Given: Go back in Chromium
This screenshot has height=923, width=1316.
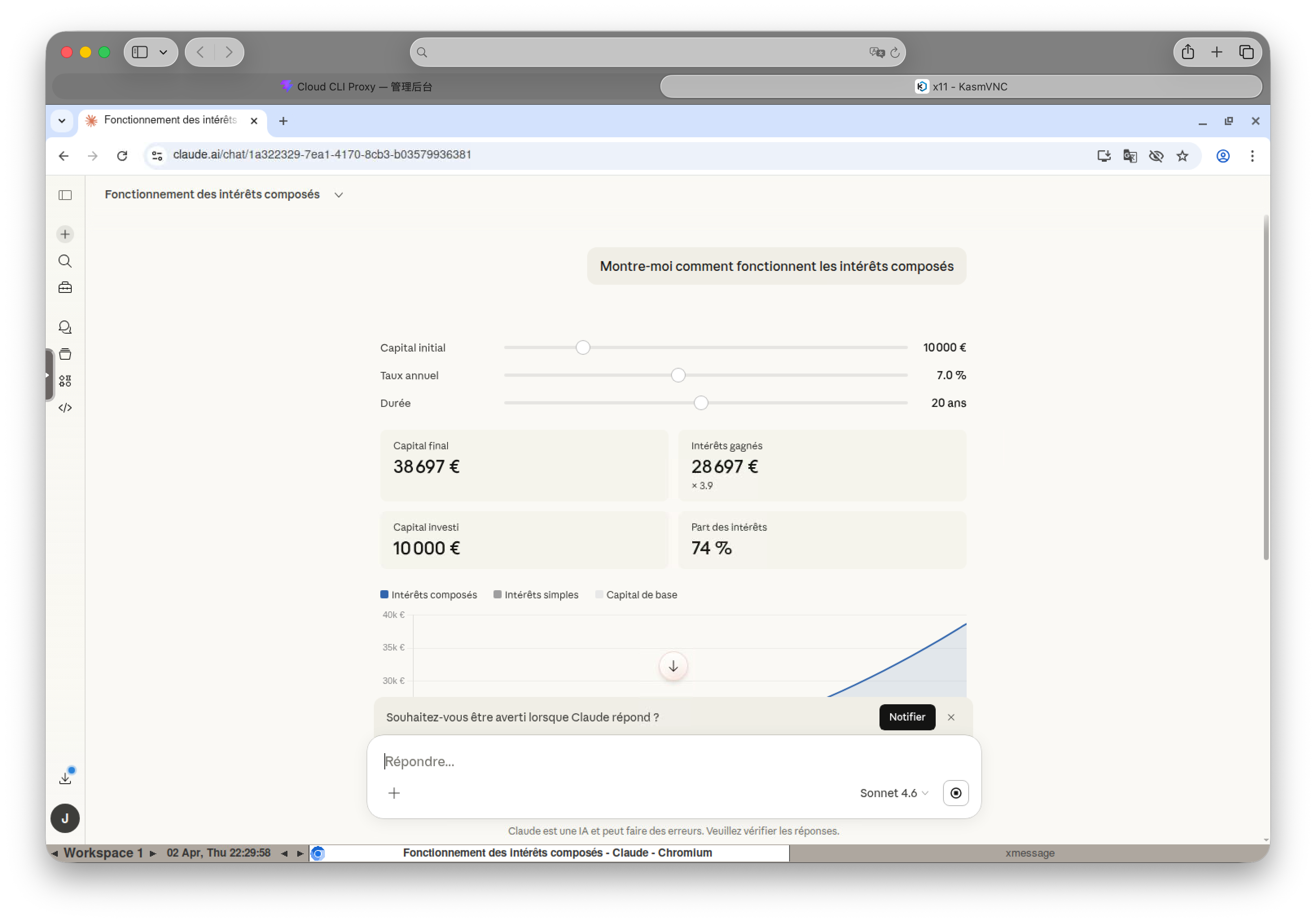Looking at the screenshot, I should [64, 156].
